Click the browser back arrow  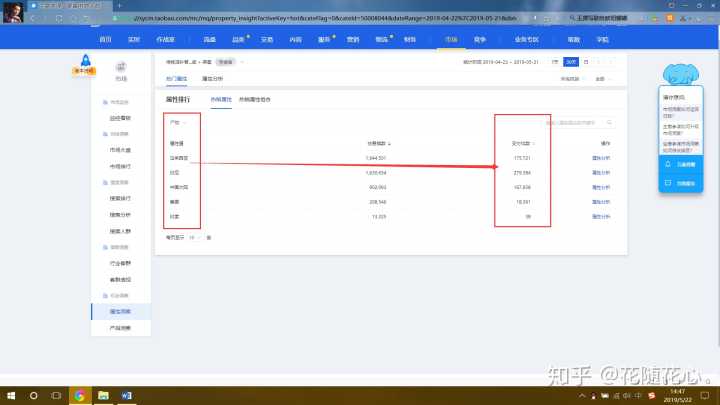pos(33,18)
